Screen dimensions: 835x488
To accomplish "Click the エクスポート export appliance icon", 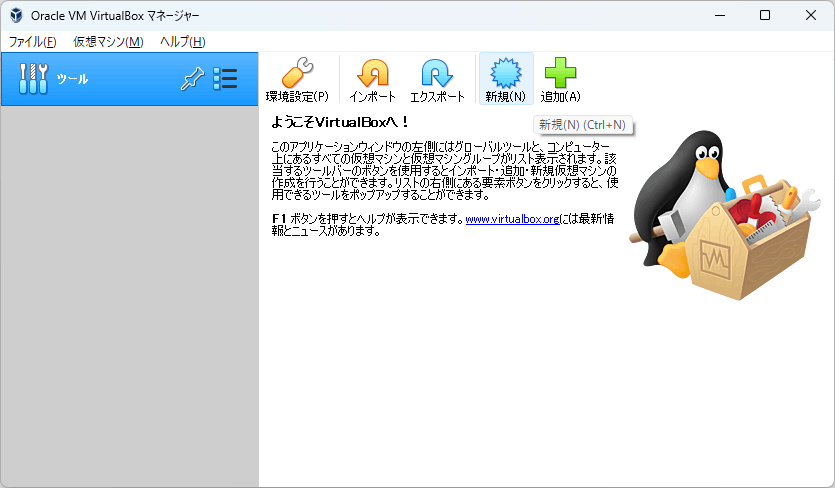I will (x=437, y=79).
